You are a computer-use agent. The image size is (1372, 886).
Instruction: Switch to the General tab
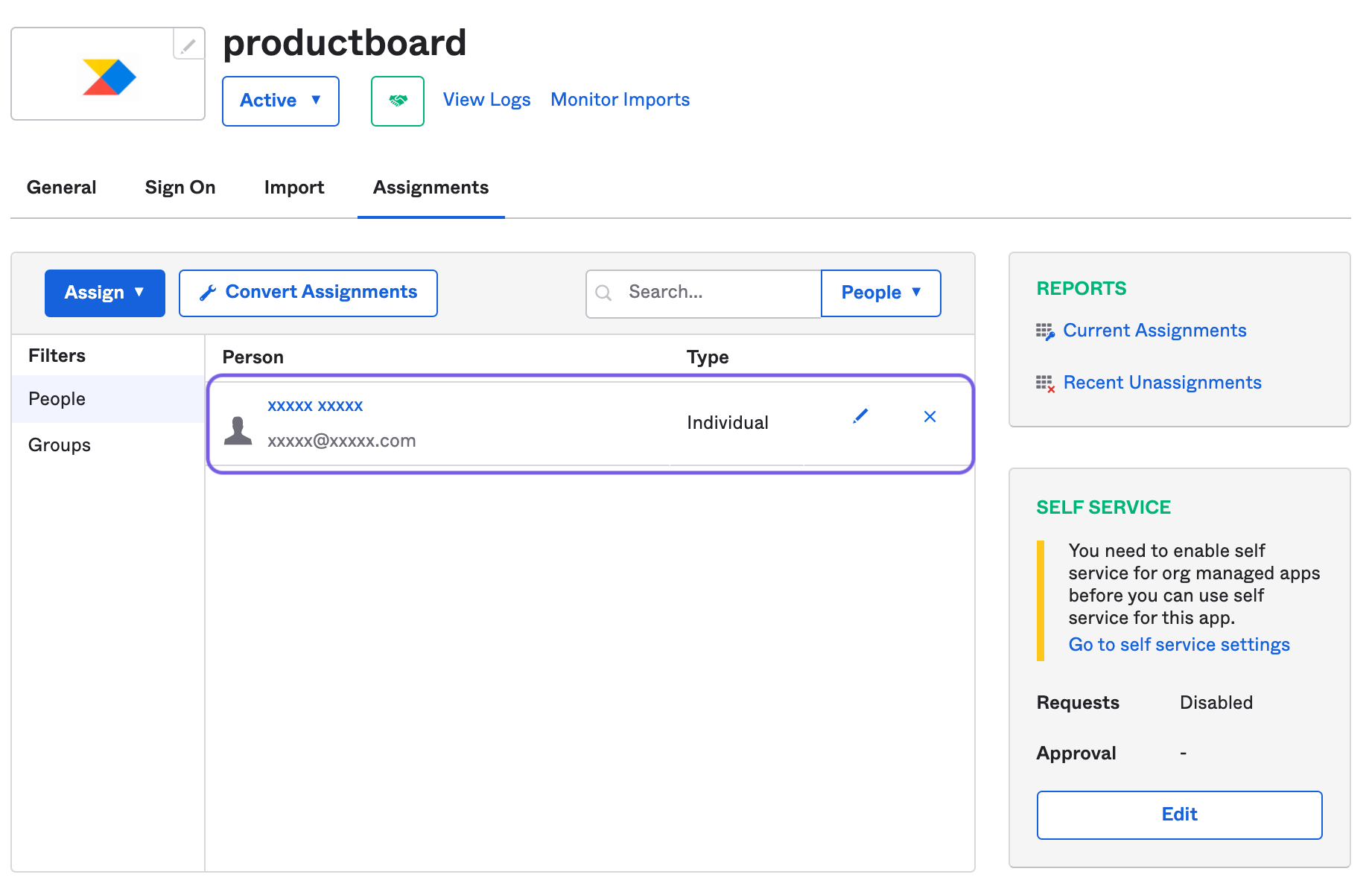(61, 188)
